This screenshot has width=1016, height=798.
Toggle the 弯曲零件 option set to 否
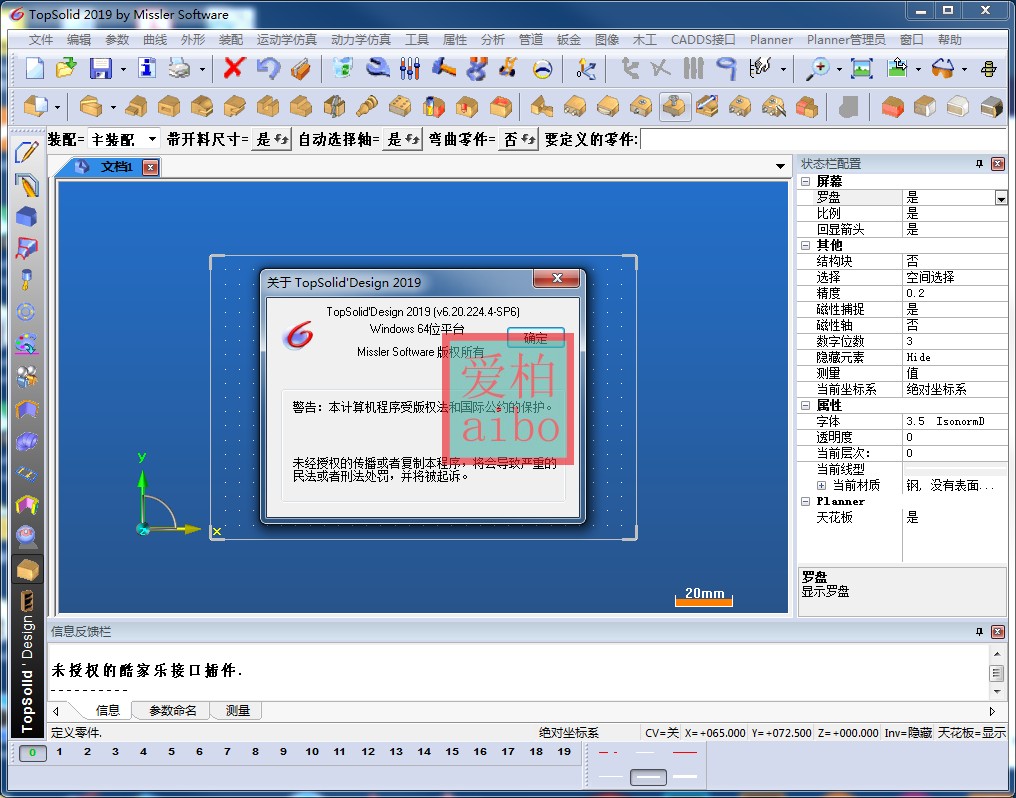[518, 139]
